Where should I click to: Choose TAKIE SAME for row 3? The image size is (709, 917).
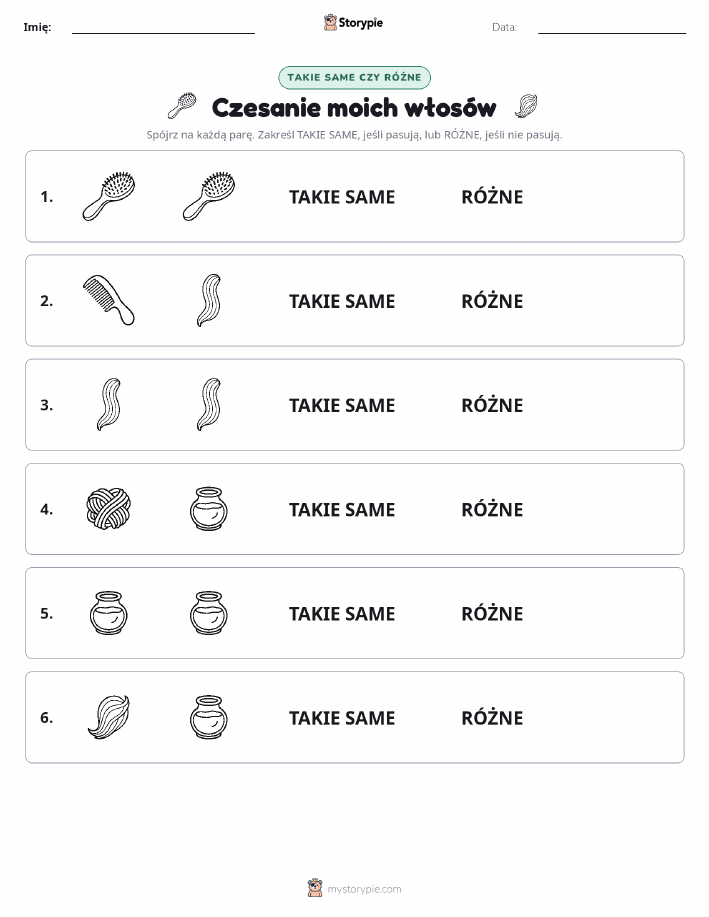pyautogui.click(x=342, y=405)
